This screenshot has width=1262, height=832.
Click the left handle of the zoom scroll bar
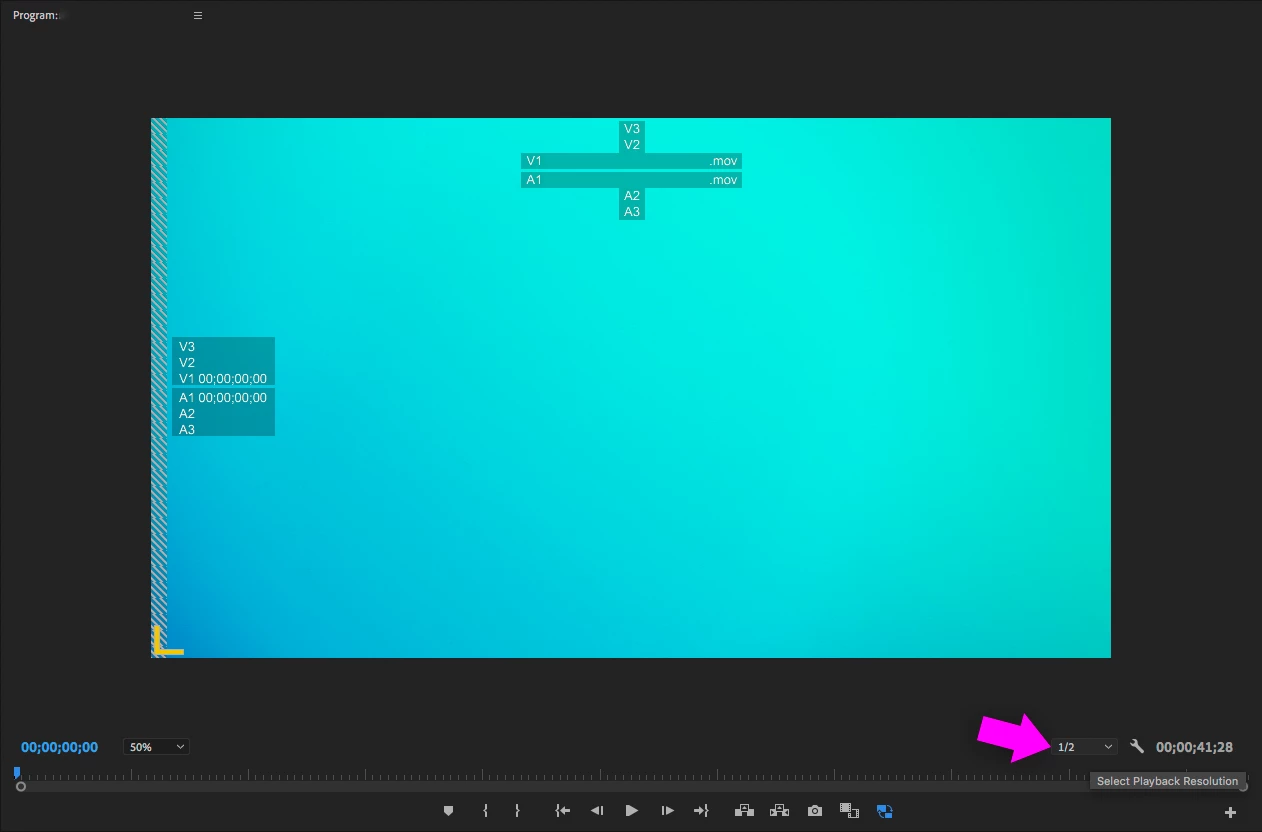pos(21,787)
